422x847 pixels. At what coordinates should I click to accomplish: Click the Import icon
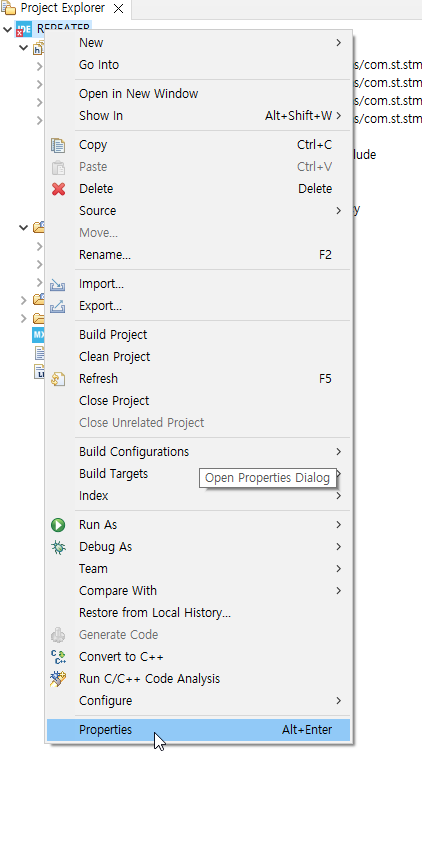(x=58, y=284)
